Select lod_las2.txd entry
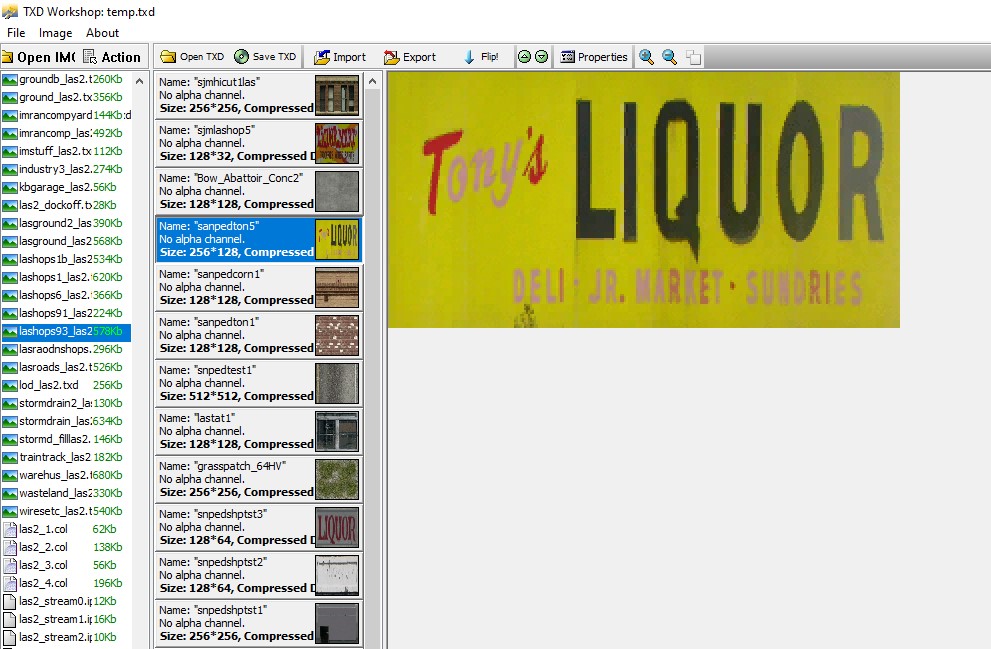 [66, 385]
